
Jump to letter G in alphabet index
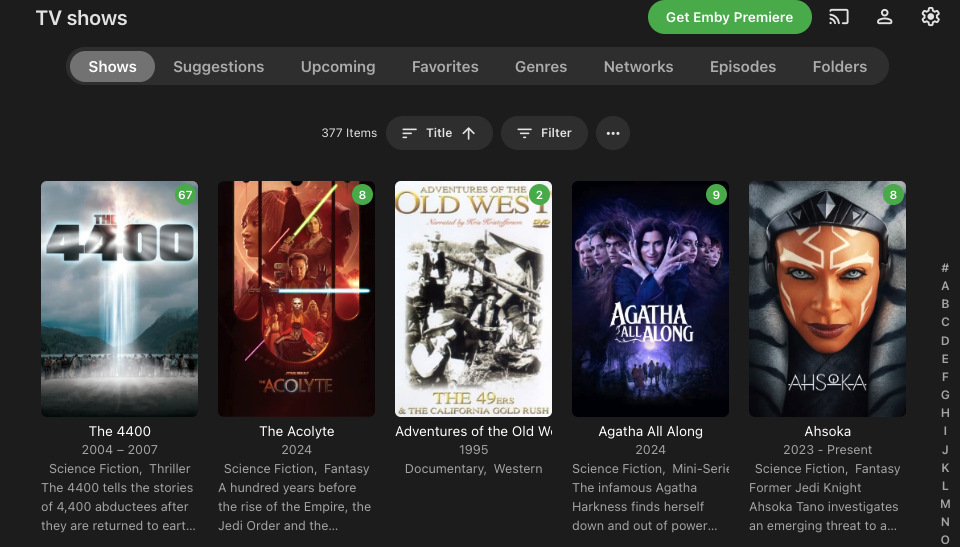click(x=945, y=394)
